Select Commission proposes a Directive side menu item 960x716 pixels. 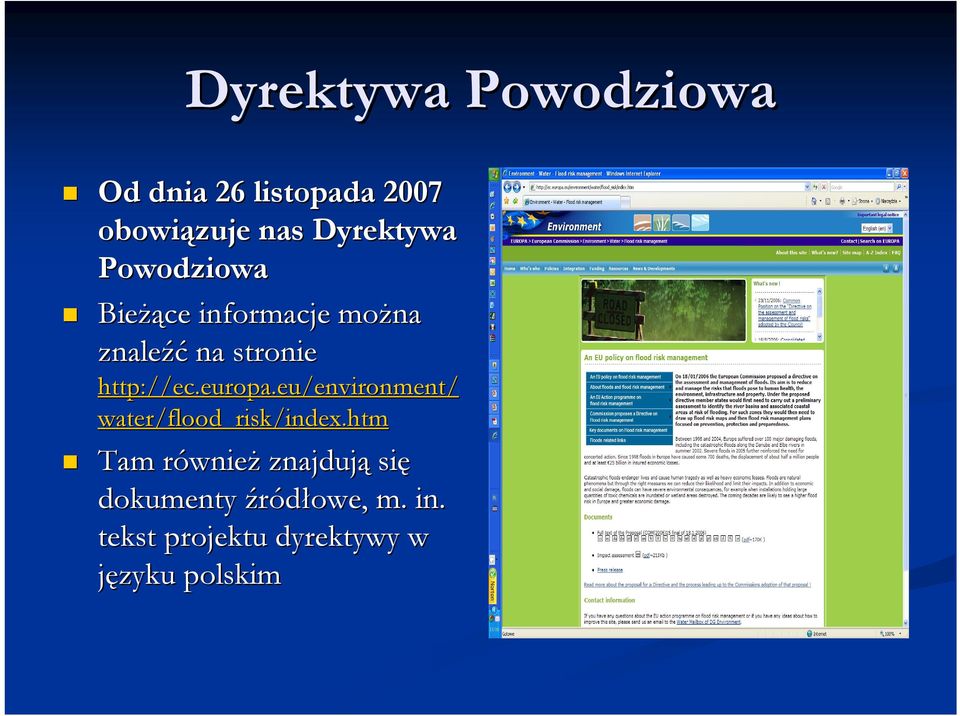(x=629, y=417)
